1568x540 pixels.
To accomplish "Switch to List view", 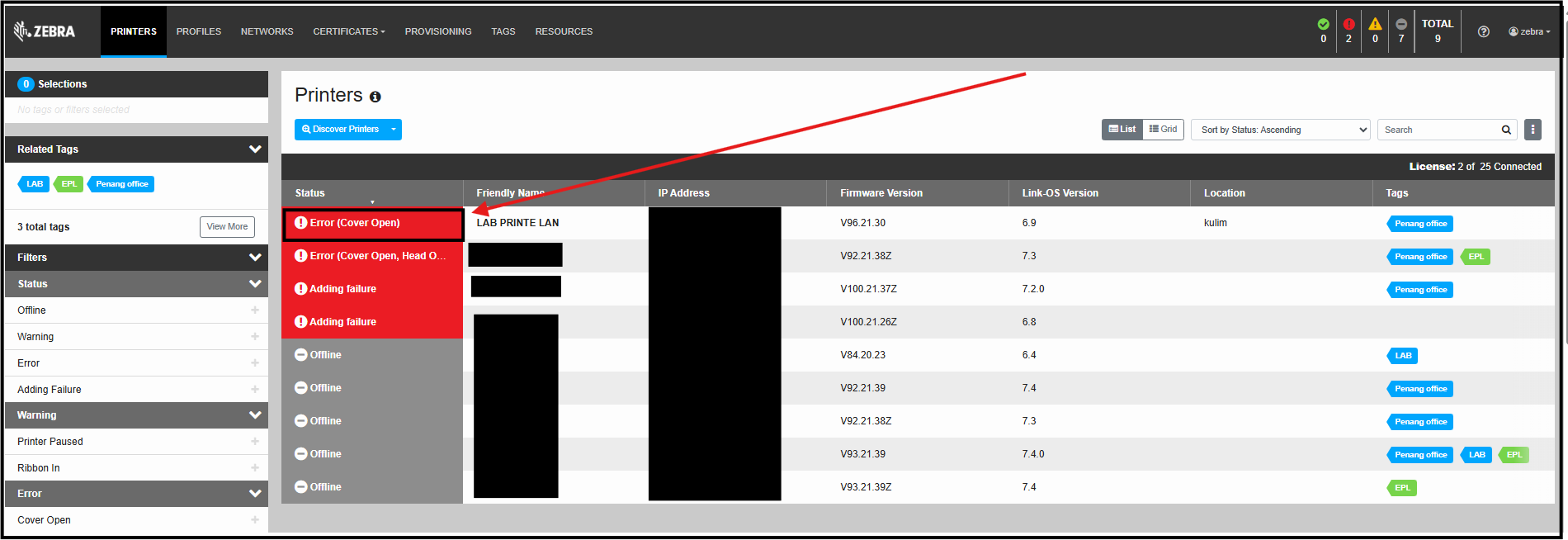I will pos(1122,130).
